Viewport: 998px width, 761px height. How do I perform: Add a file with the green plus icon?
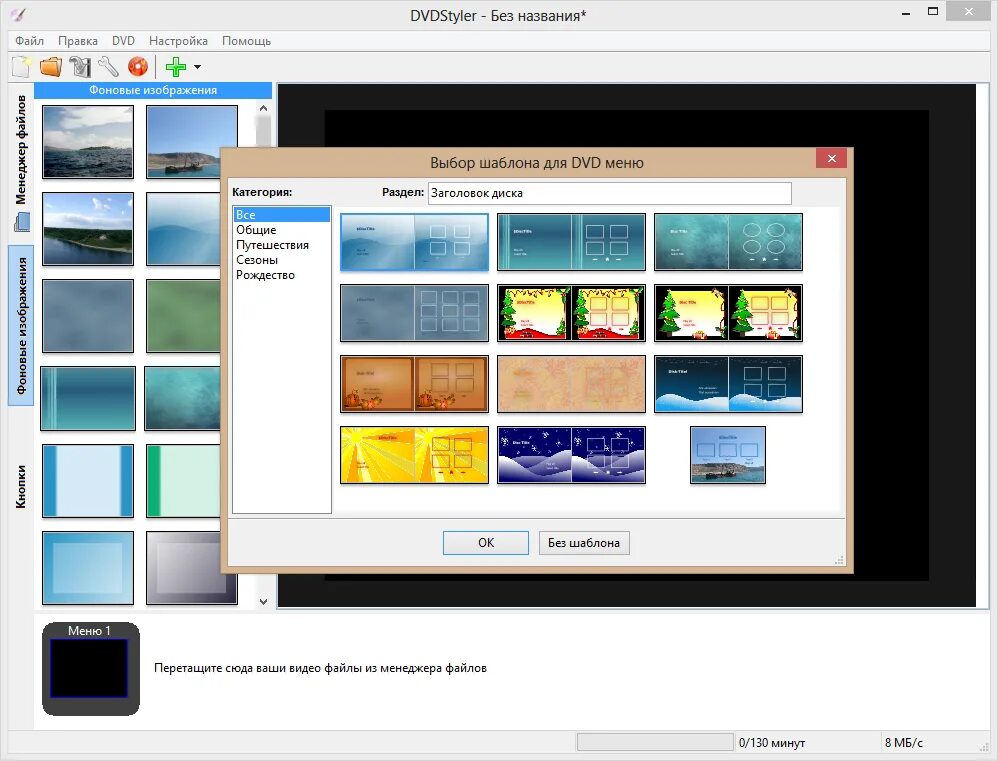coord(176,66)
